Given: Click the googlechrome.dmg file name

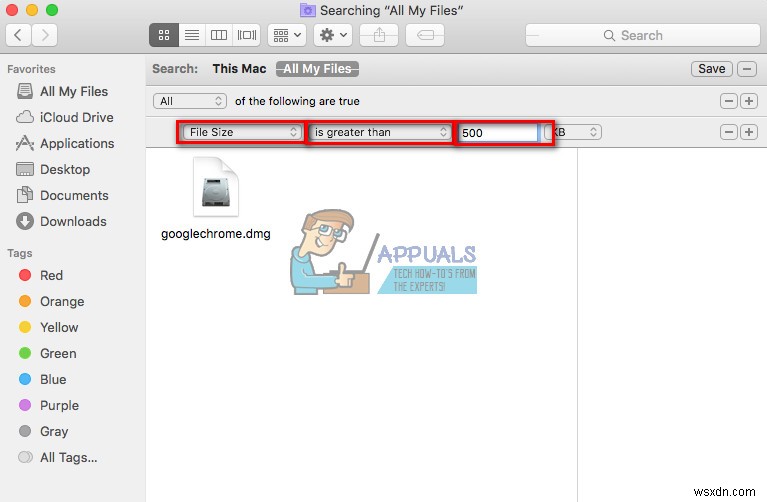Looking at the screenshot, I should tap(216, 234).
